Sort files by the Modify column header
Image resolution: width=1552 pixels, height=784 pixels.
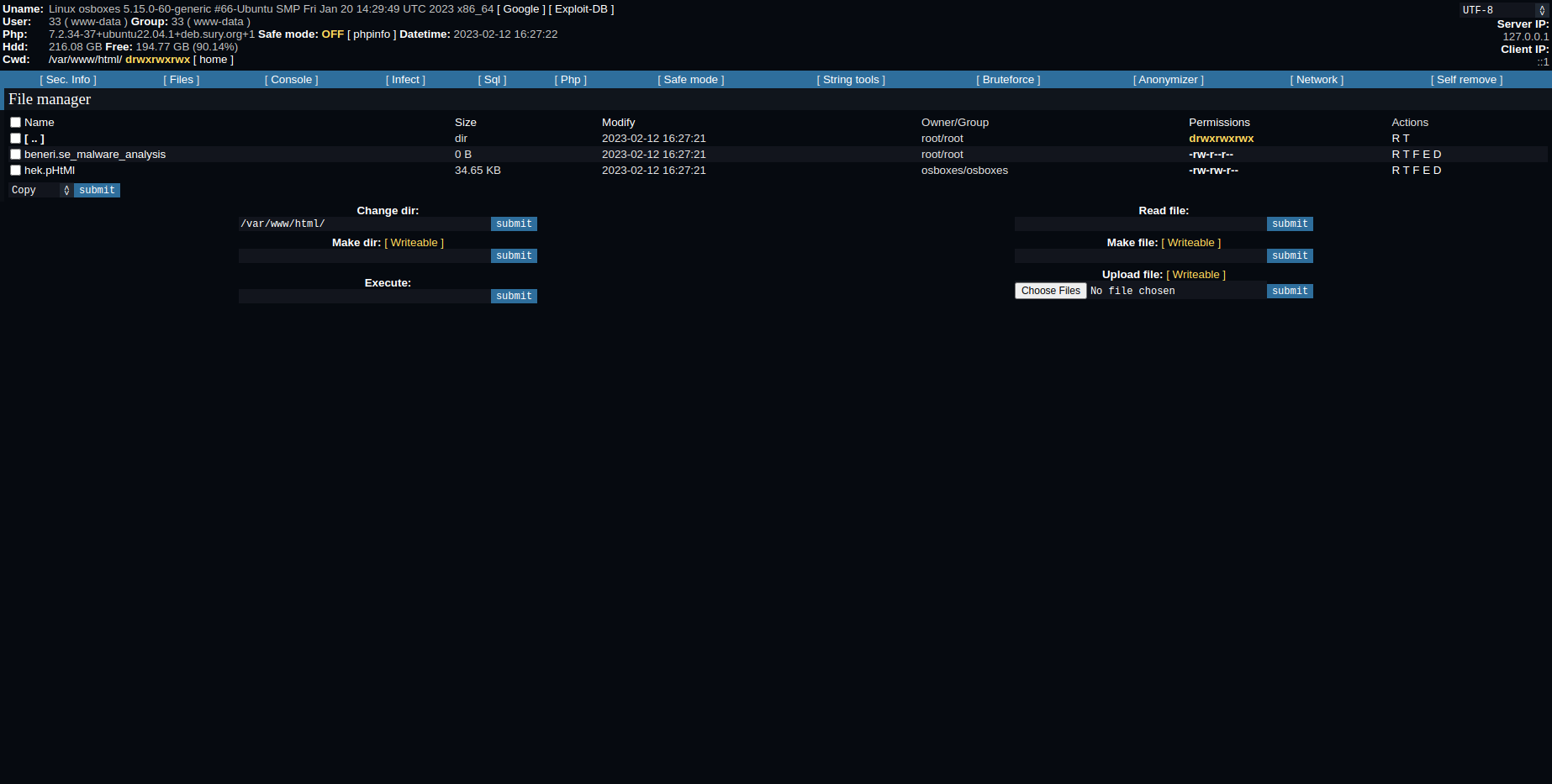click(619, 123)
